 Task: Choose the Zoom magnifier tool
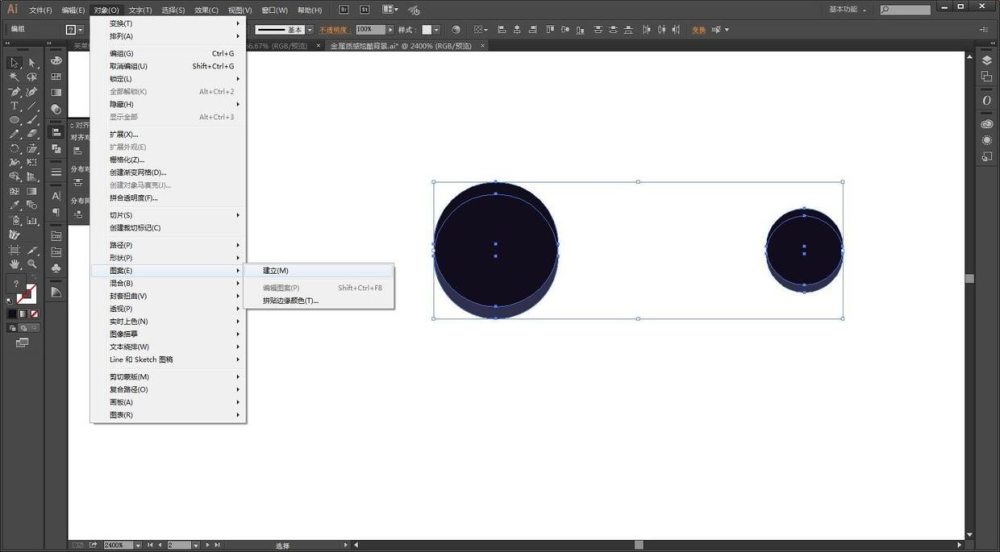pos(32,264)
